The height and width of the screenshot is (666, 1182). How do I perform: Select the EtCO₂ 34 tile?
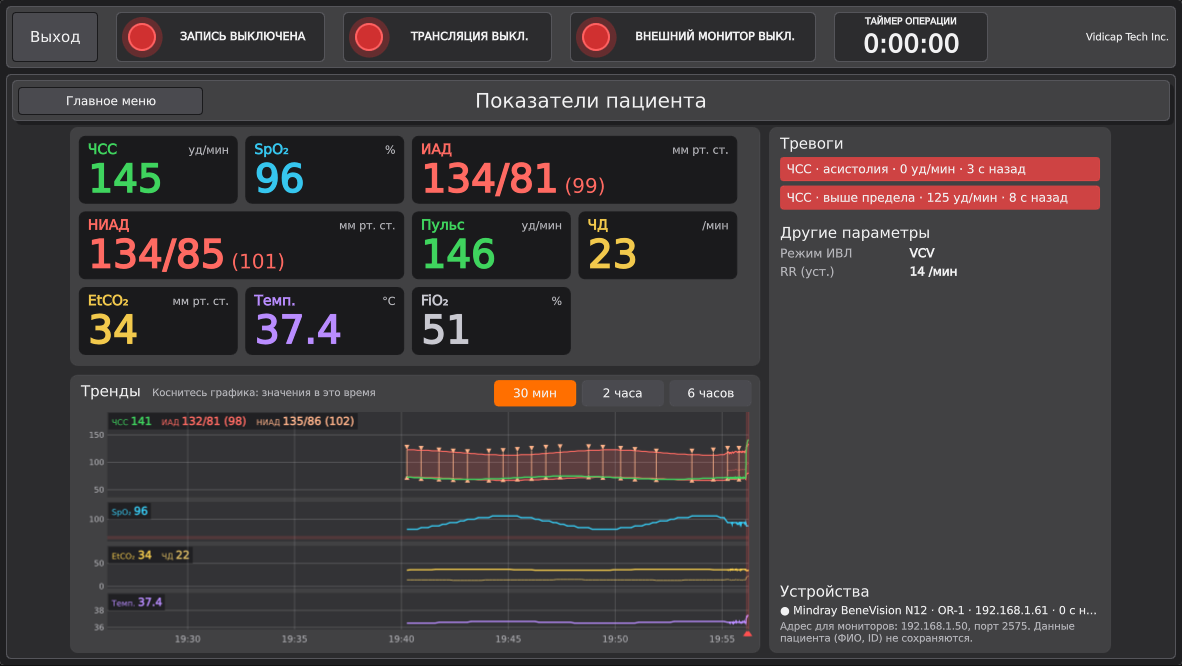[x=158, y=321]
